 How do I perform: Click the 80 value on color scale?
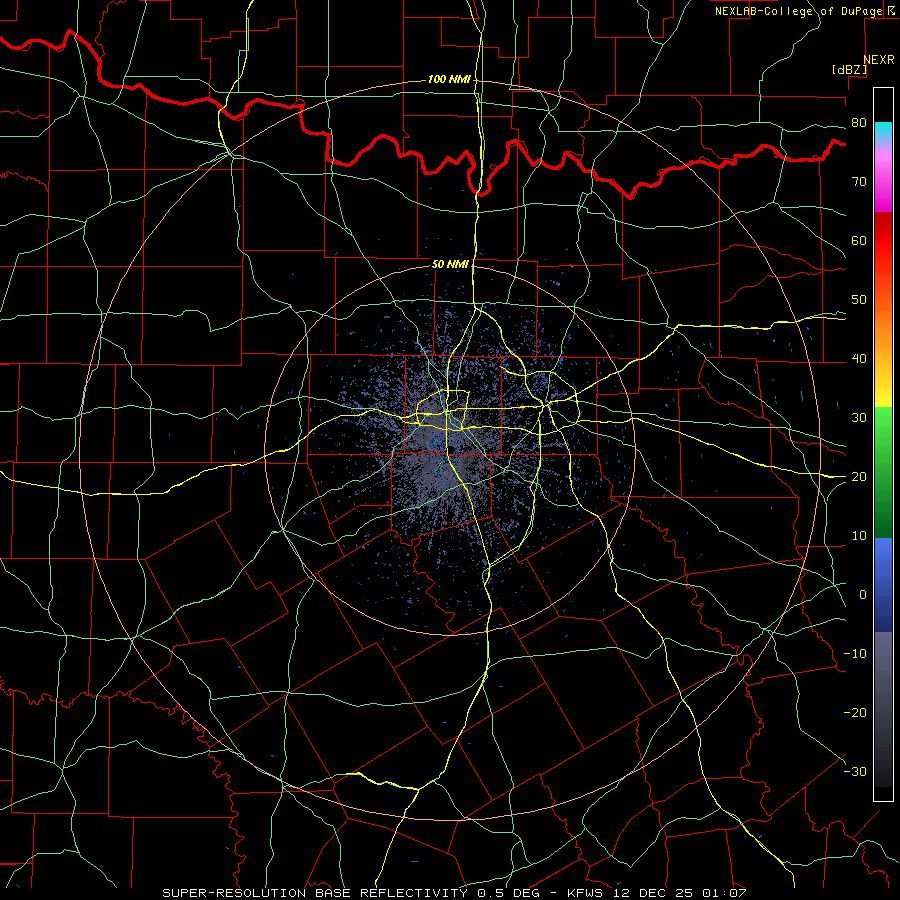tap(859, 123)
